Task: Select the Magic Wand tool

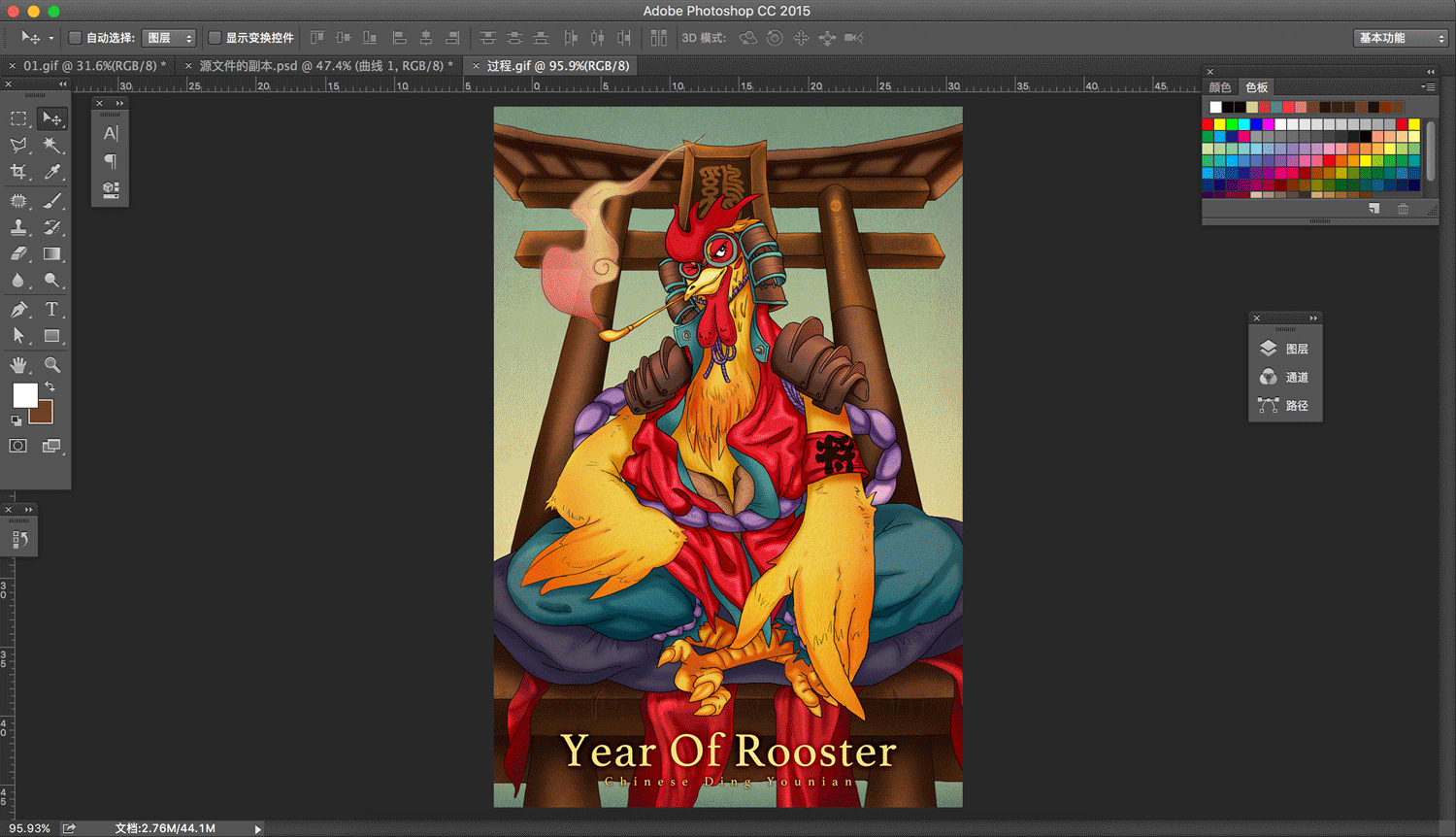Action: [52, 146]
